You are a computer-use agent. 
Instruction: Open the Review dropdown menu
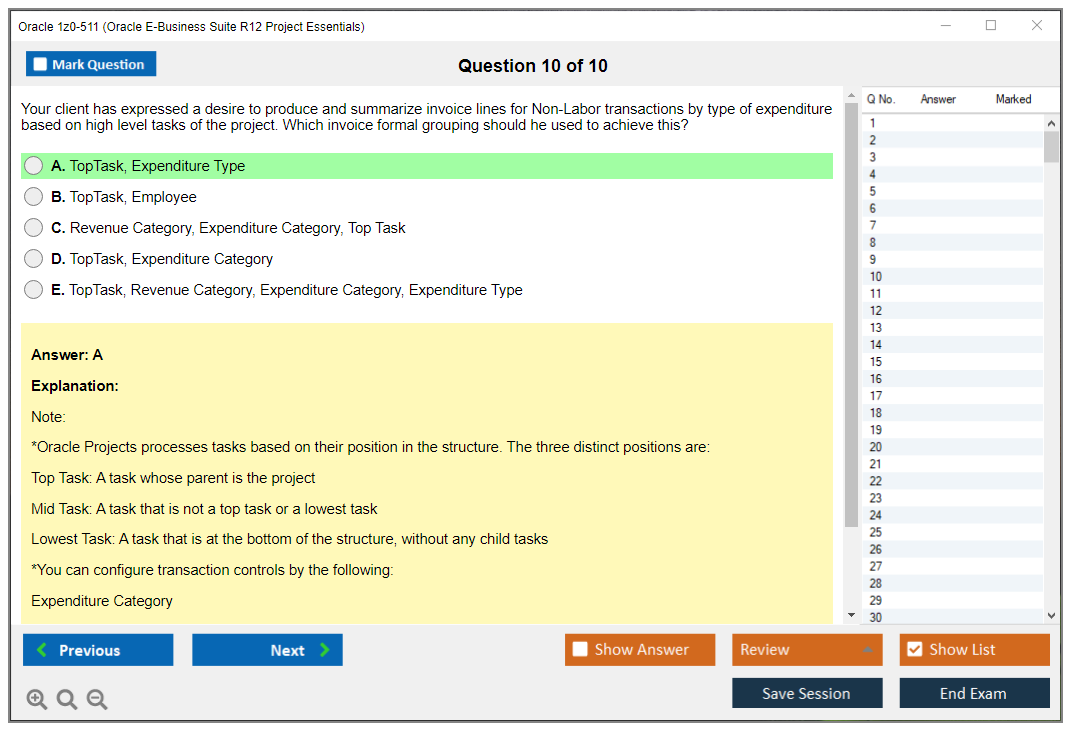[x=806, y=650]
